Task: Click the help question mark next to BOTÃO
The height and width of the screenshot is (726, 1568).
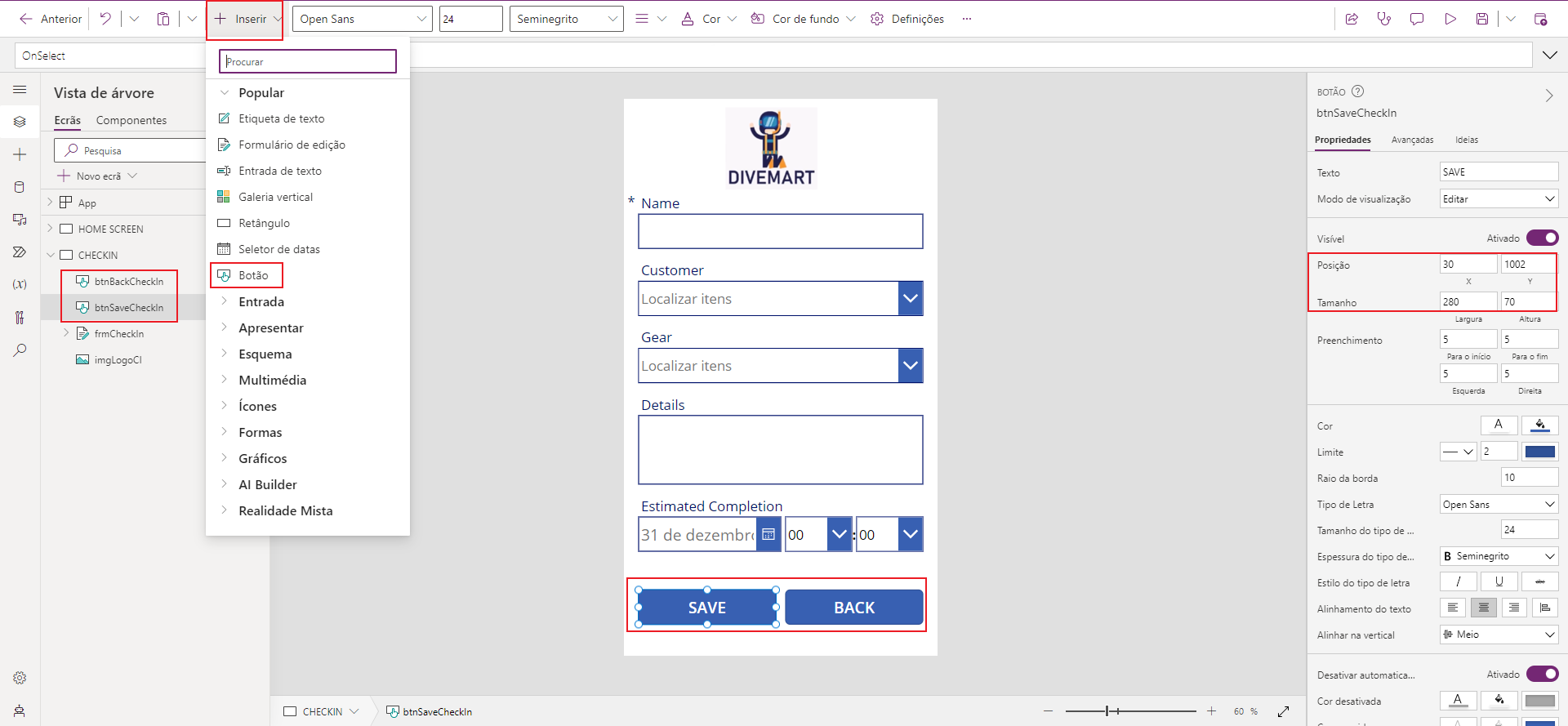Action: point(1357,91)
